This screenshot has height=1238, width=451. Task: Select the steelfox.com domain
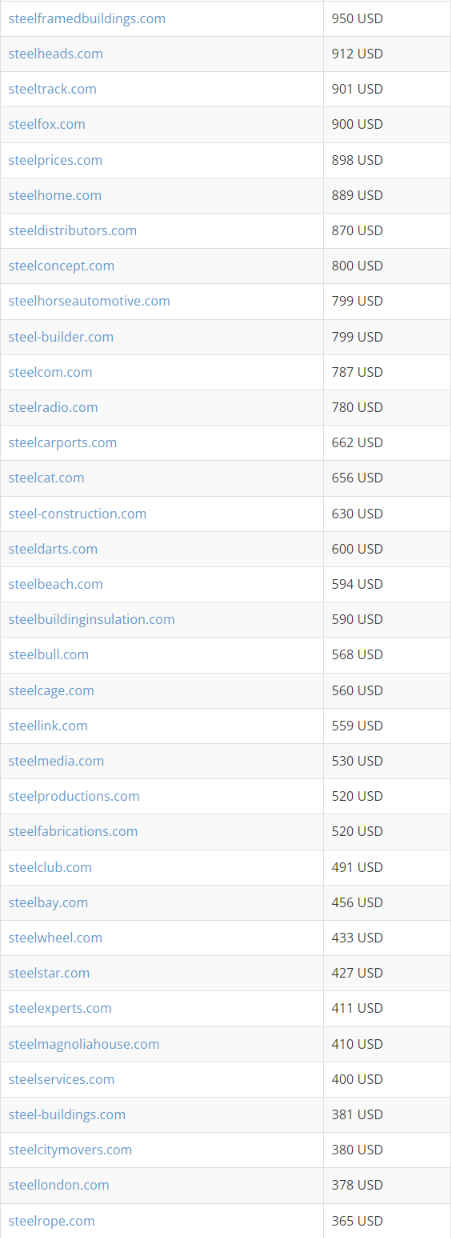pyautogui.click(x=47, y=124)
